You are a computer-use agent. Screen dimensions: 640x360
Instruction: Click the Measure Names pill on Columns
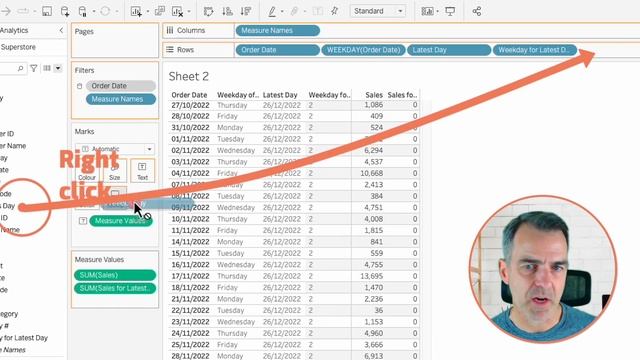[278, 31]
